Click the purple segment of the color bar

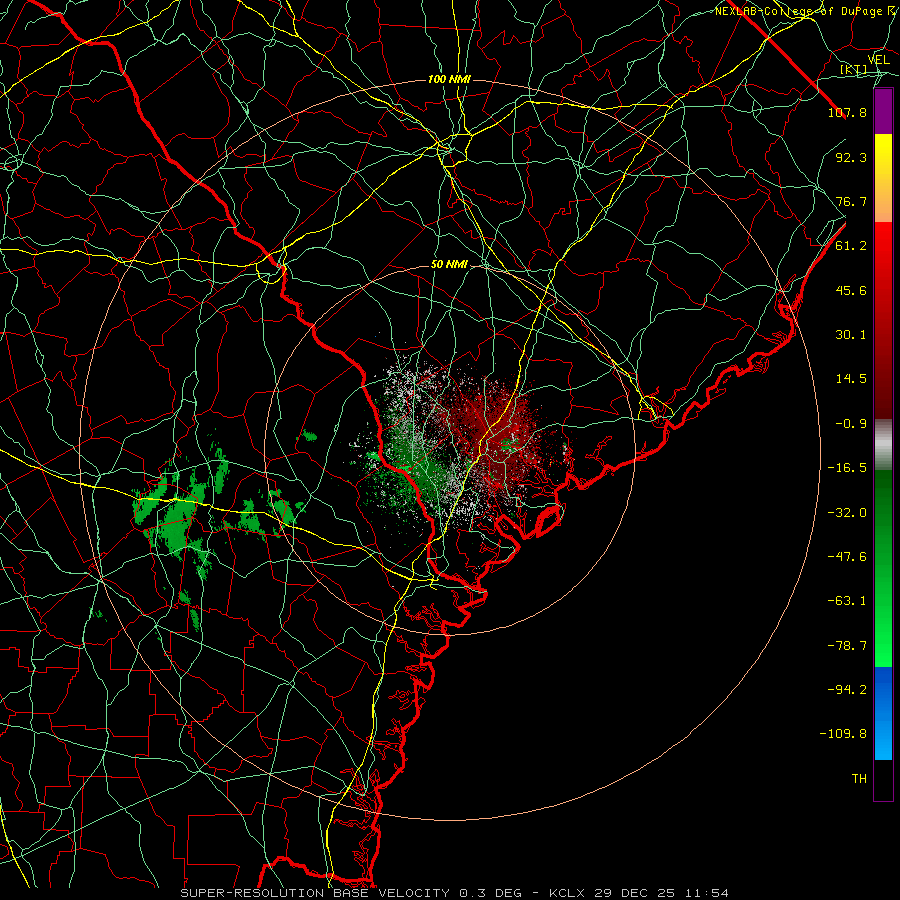click(x=883, y=111)
